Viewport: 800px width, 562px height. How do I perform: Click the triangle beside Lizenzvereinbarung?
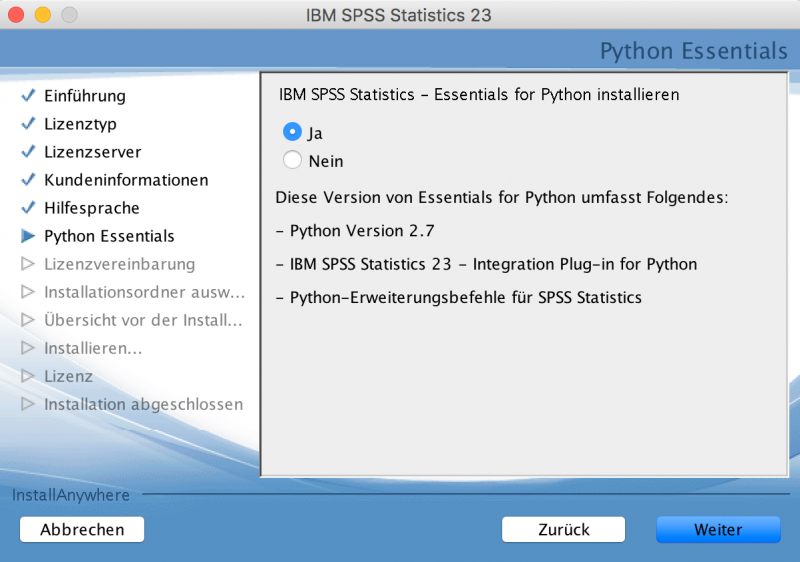[x=28, y=264]
